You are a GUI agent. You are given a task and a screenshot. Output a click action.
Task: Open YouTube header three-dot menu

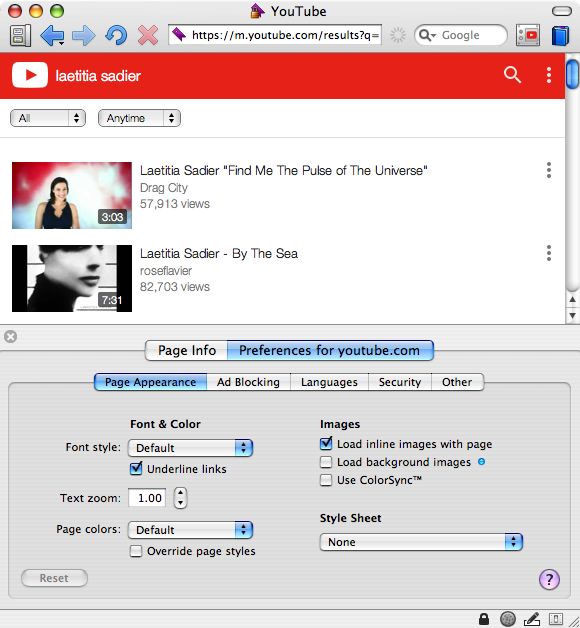tap(549, 75)
